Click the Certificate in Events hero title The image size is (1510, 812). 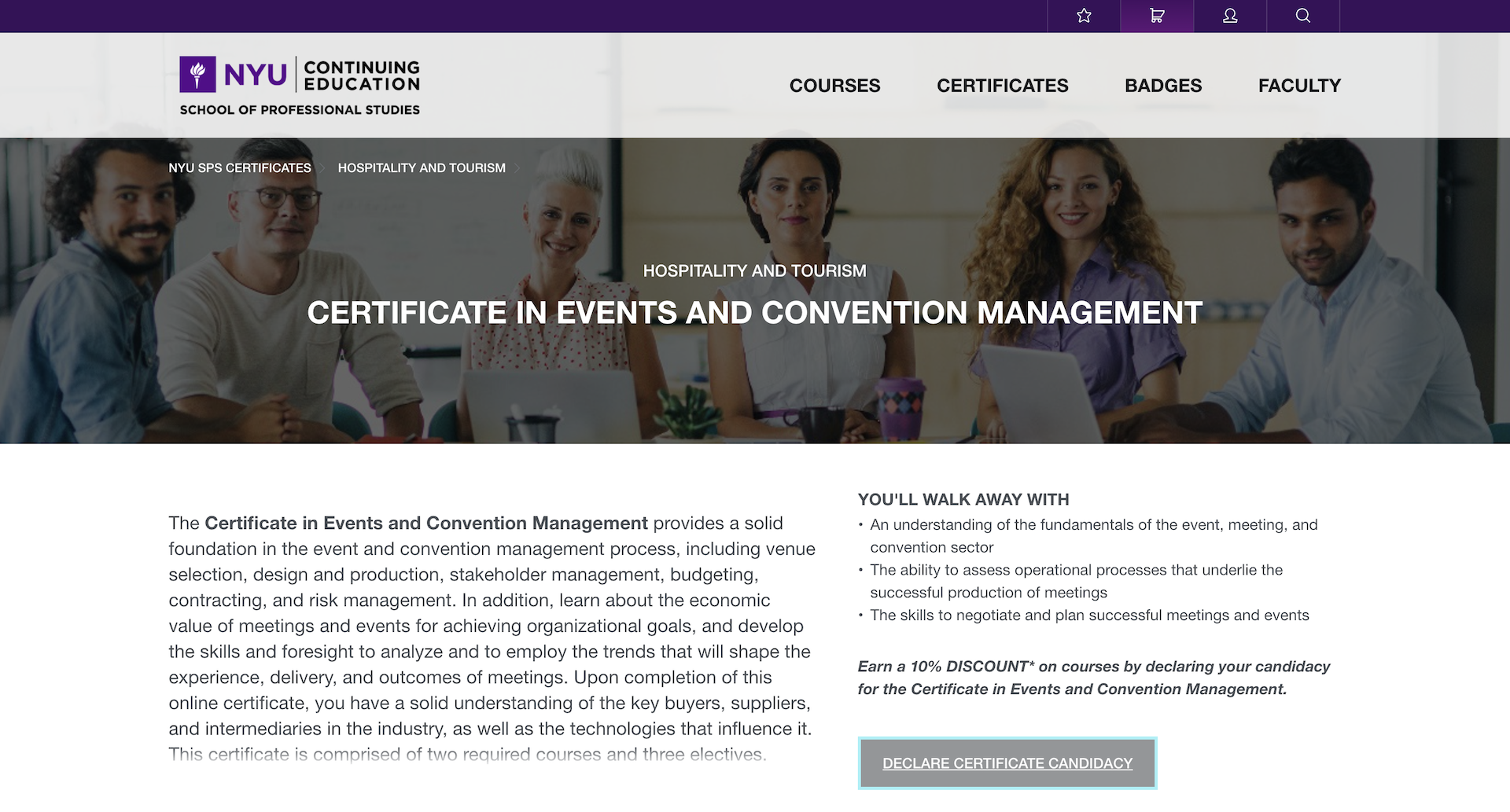754,313
